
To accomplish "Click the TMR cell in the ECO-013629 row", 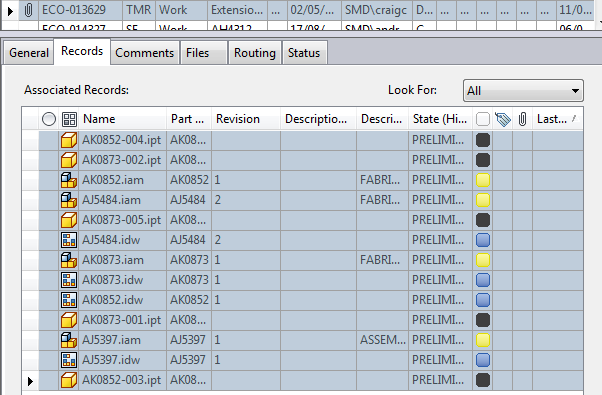I will pos(139,10).
